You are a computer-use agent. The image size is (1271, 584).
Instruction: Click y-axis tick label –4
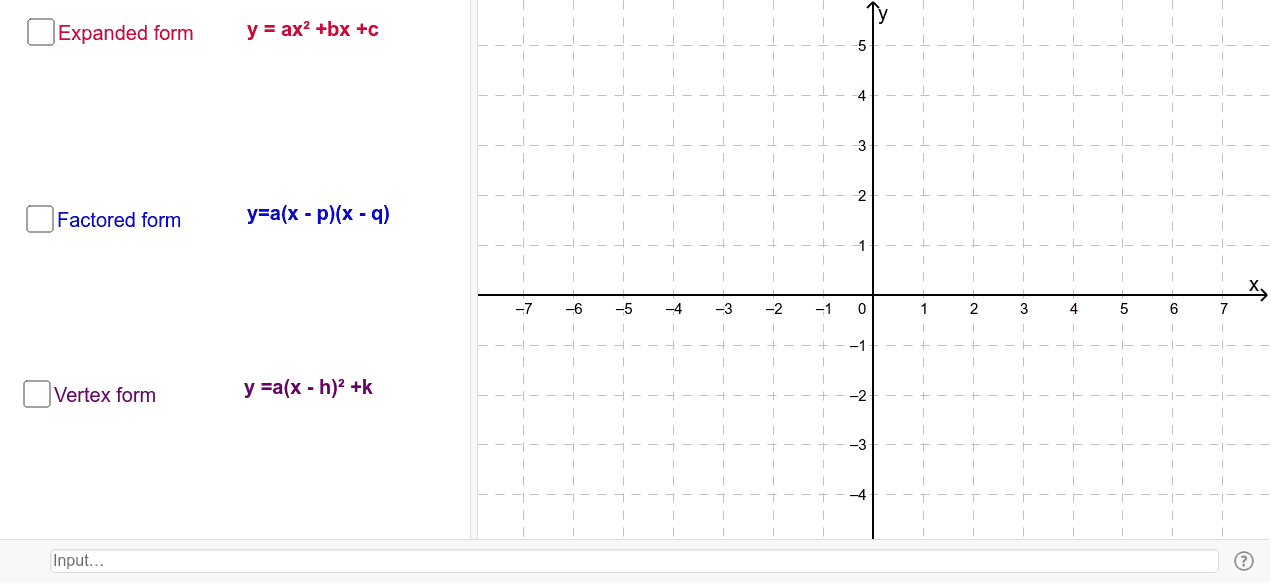[857, 494]
